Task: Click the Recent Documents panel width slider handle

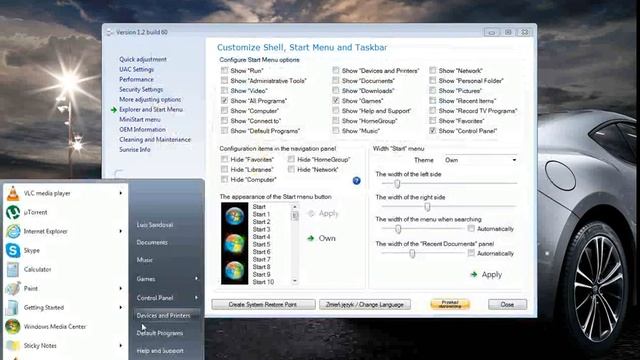Action: click(412, 253)
